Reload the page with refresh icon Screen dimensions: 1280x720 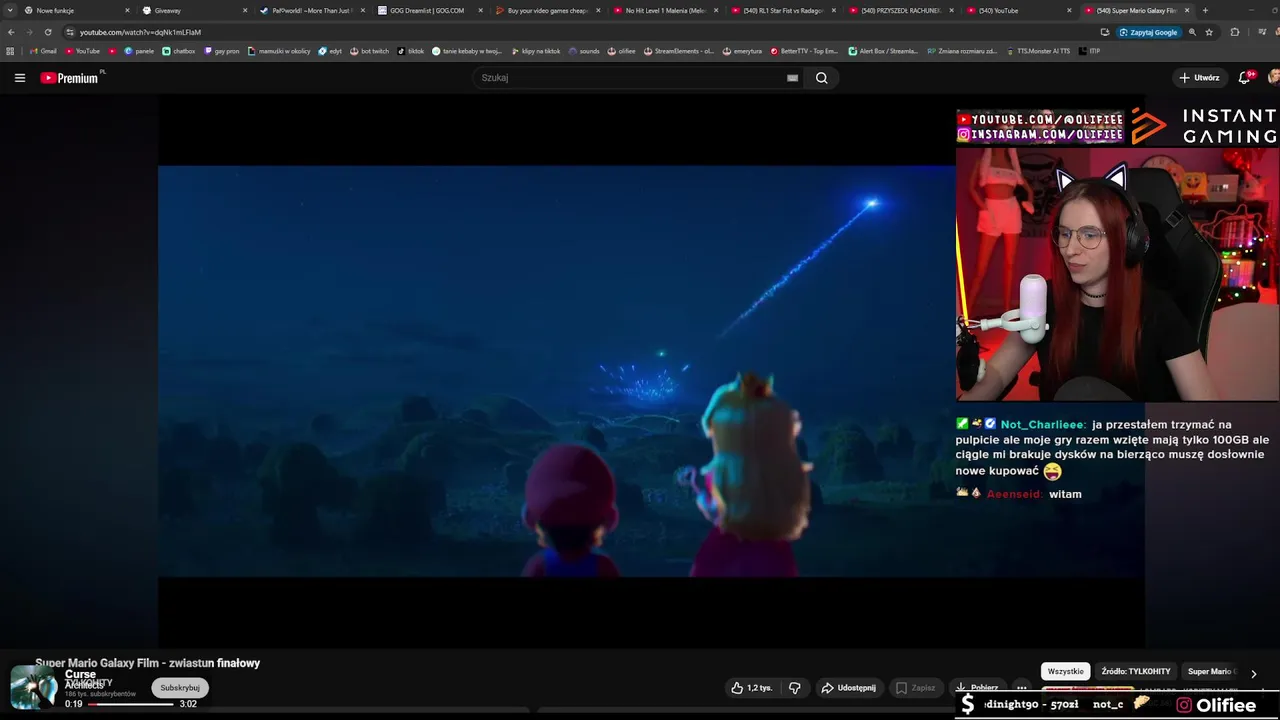point(48,32)
